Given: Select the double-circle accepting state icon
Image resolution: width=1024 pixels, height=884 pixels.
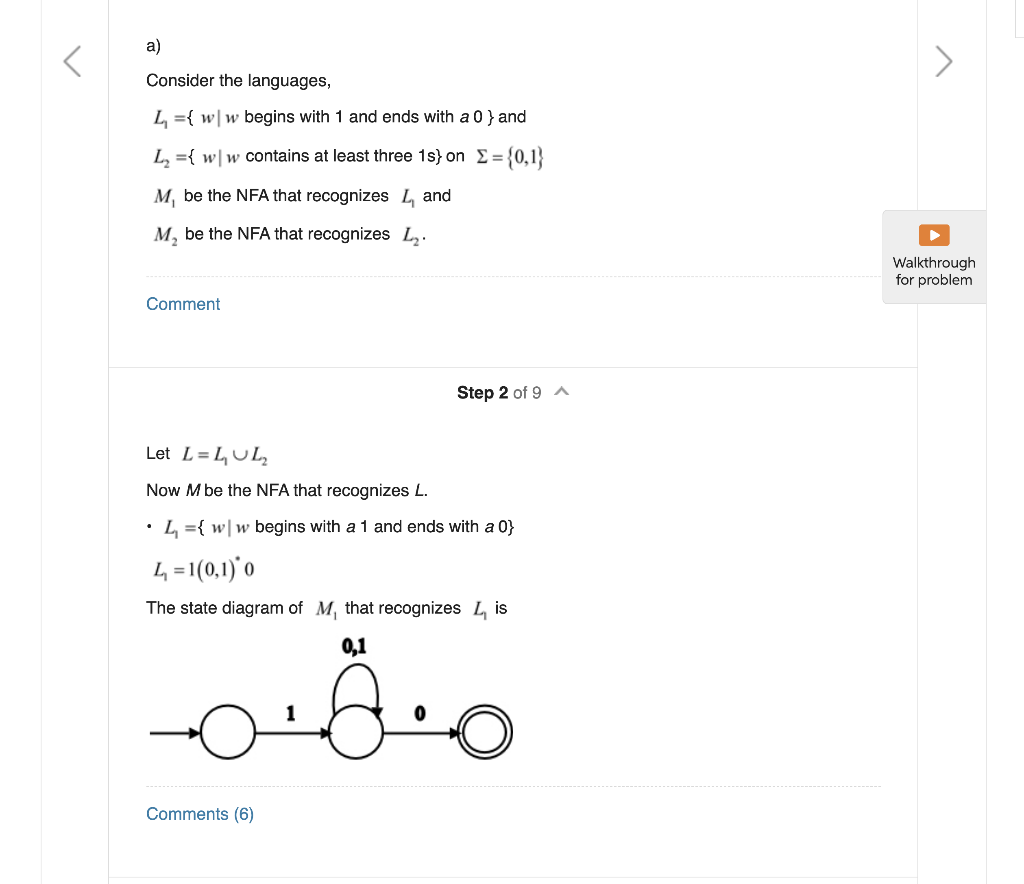Looking at the screenshot, I should click(486, 731).
